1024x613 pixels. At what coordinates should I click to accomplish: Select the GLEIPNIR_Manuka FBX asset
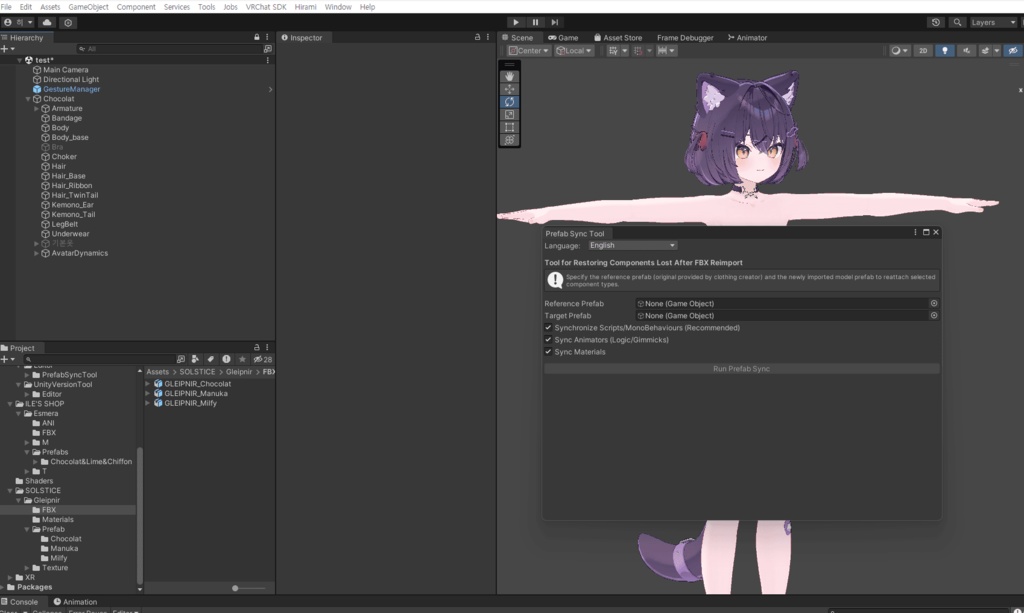pyautogui.click(x=194, y=391)
